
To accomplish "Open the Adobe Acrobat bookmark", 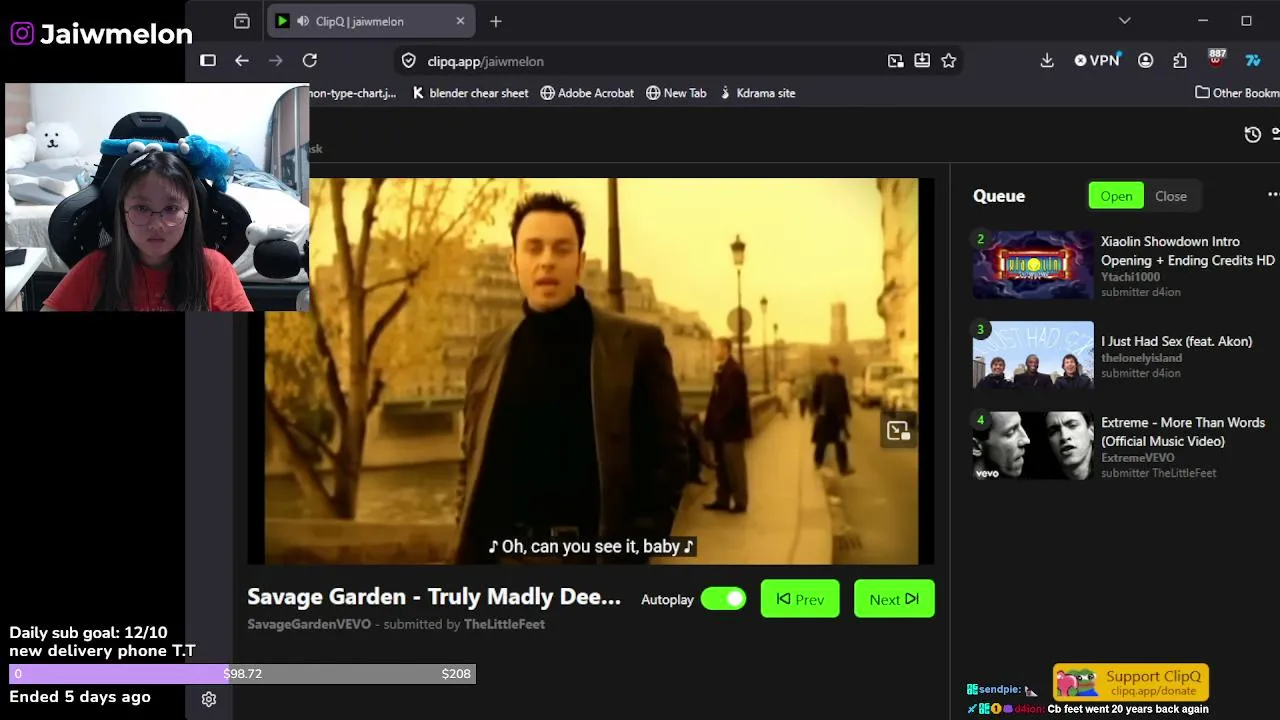I will [587, 93].
